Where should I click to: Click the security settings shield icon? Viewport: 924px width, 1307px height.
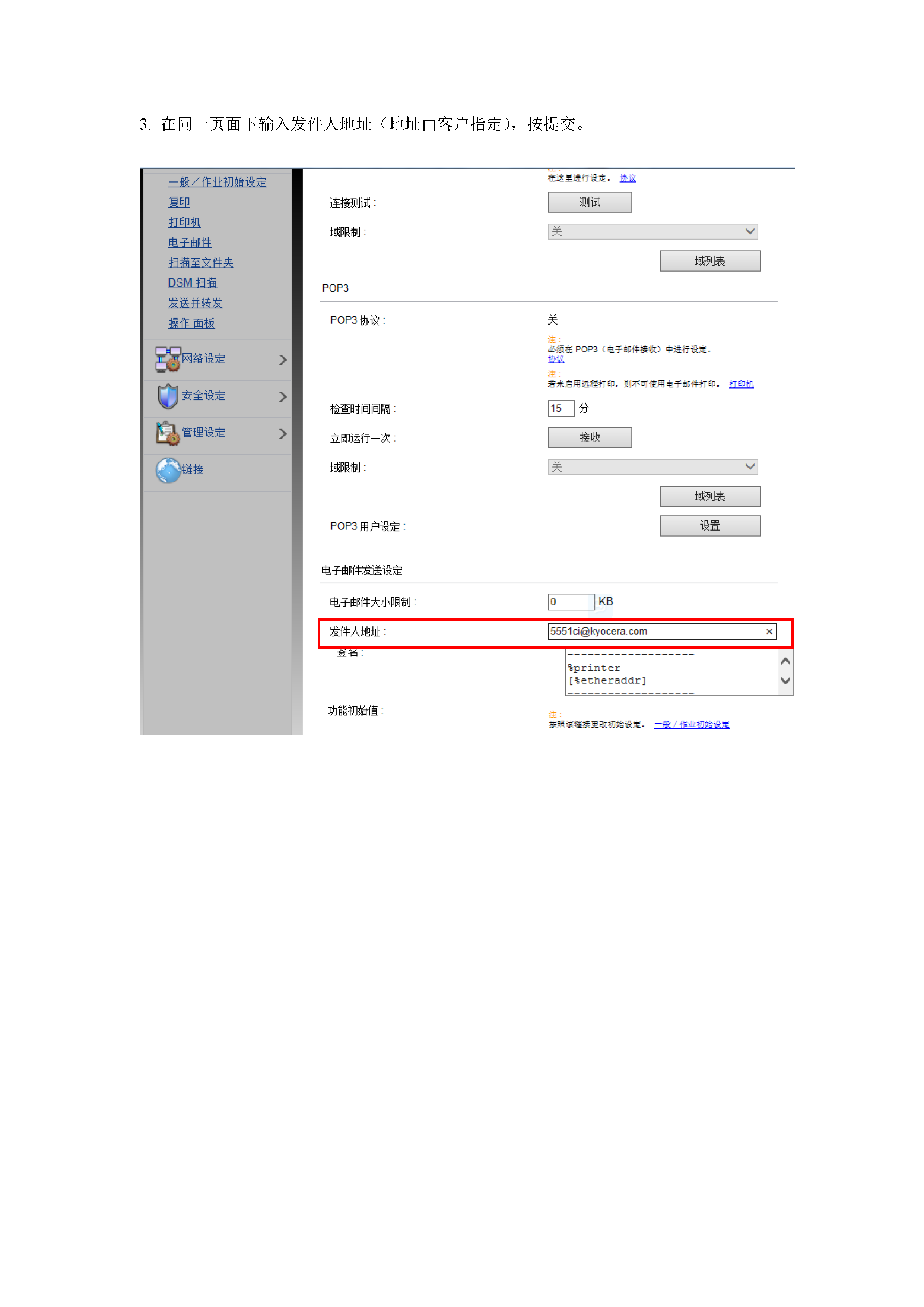168,396
